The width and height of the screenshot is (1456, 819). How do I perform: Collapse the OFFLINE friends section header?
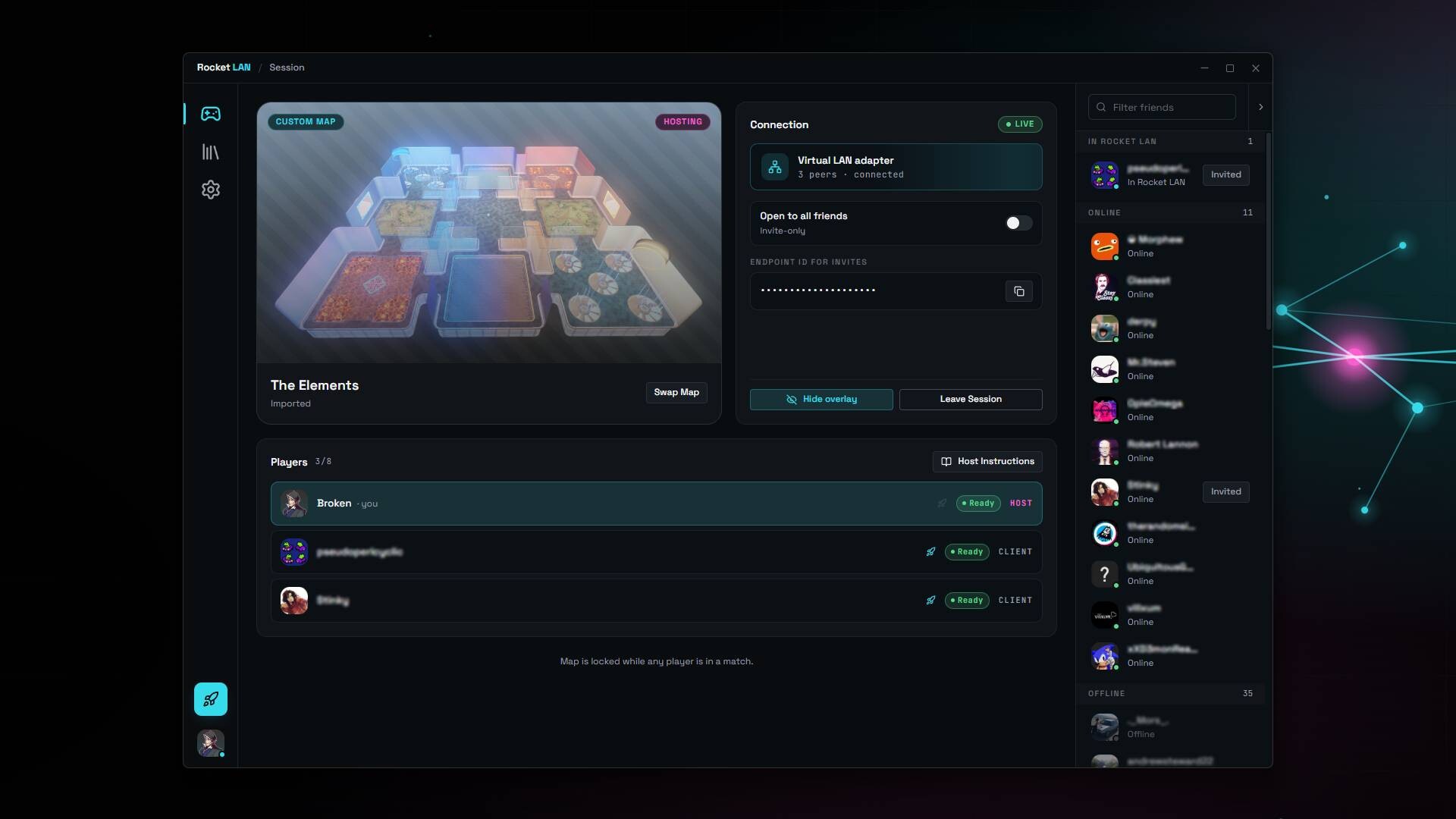click(x=1170, y=694)
